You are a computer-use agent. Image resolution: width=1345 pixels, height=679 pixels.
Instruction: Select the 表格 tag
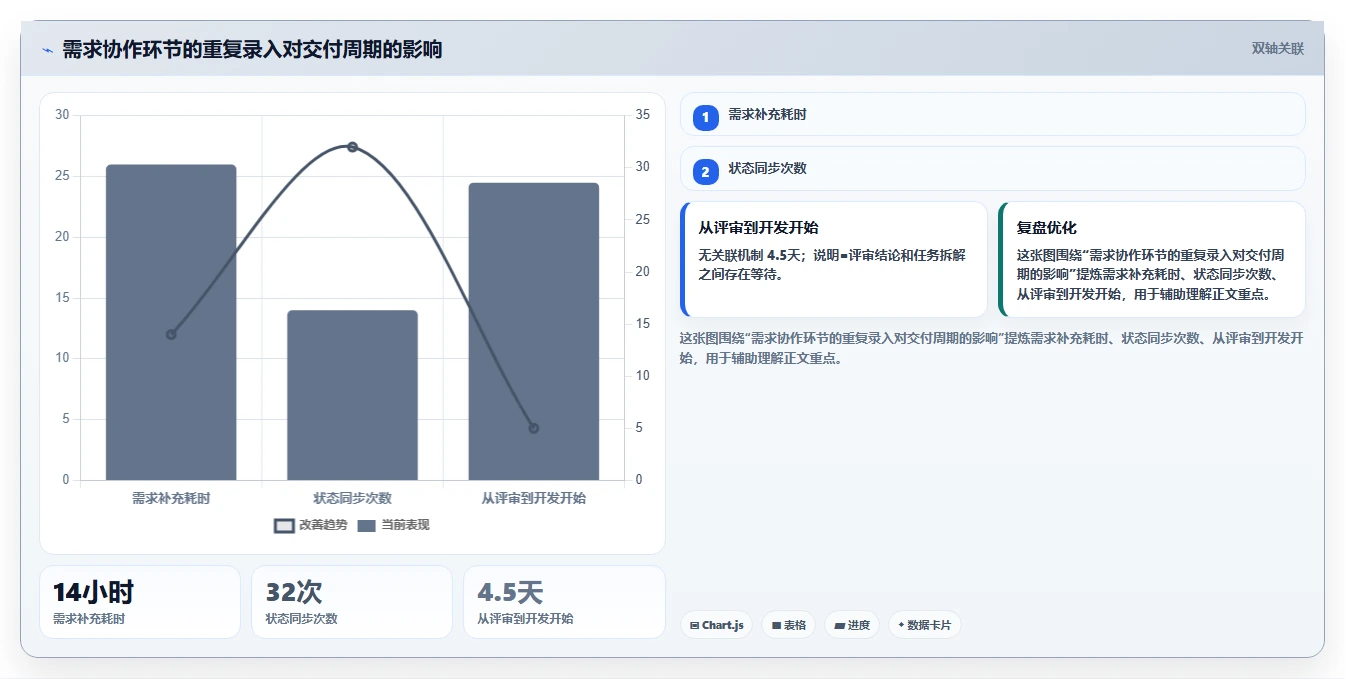tap(788, 625)
